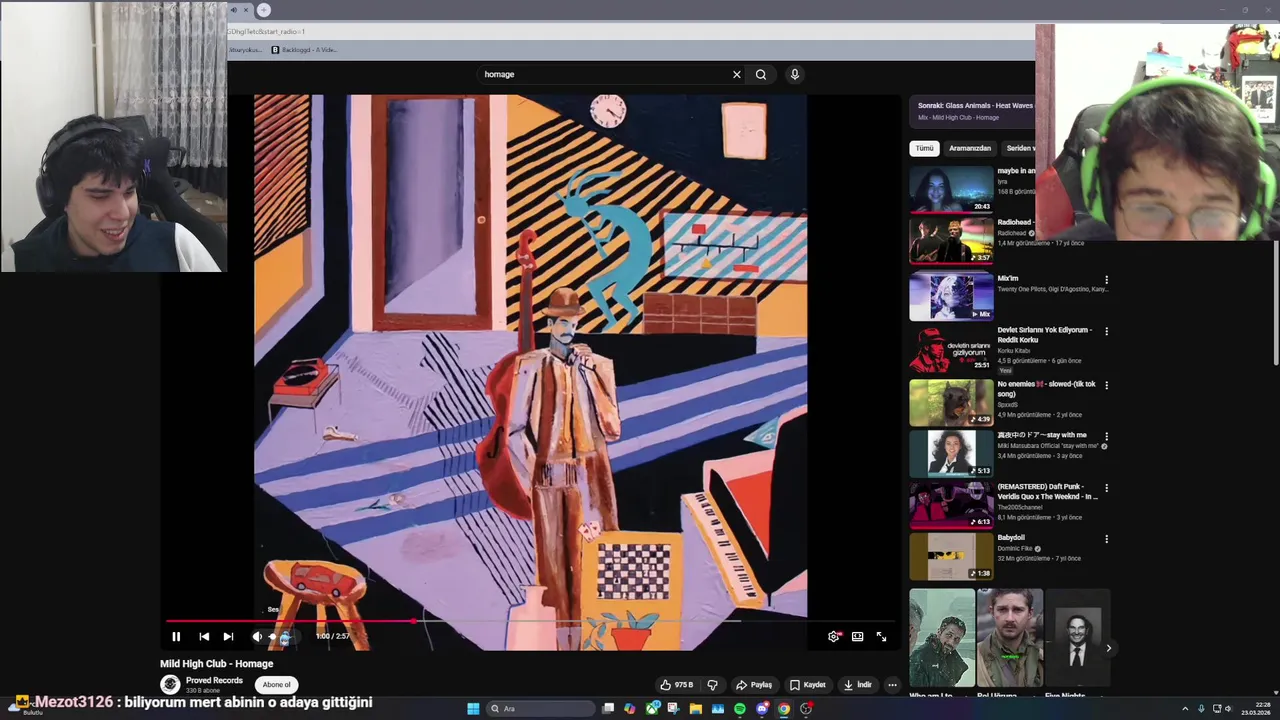The image size is (1280, 720).
Task: Open the first Shorts thumbnail 'Who am I to...'
Action: coord(942,638)
